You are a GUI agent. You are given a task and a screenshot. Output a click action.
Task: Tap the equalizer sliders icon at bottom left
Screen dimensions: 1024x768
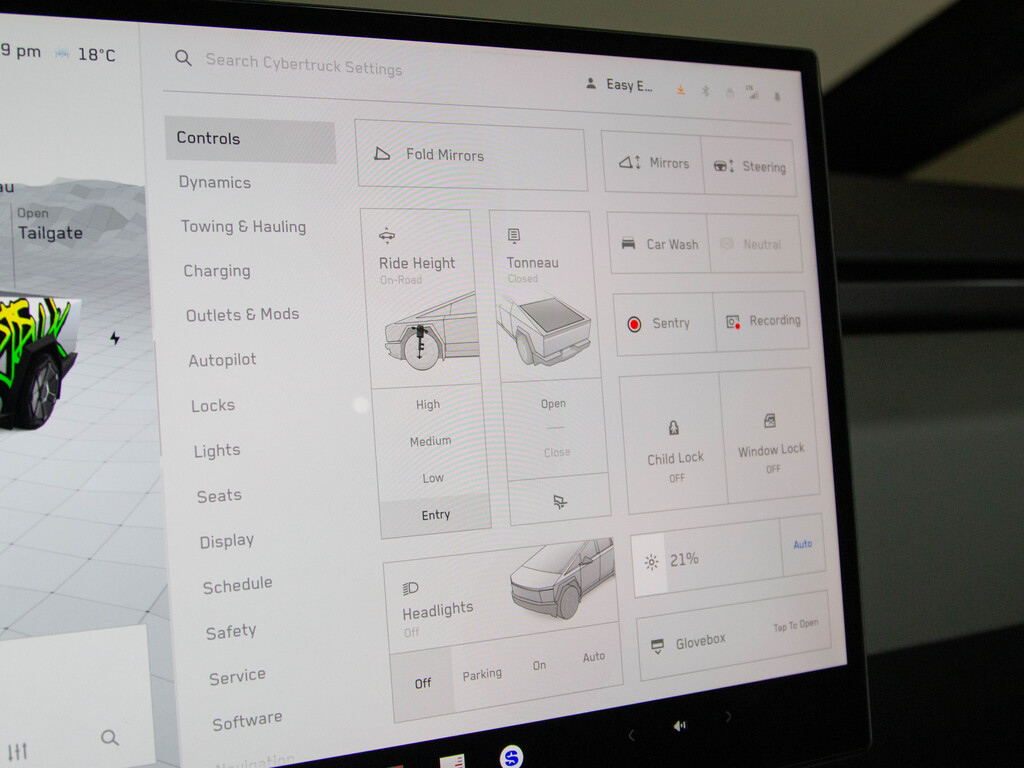tap(18, 751)
